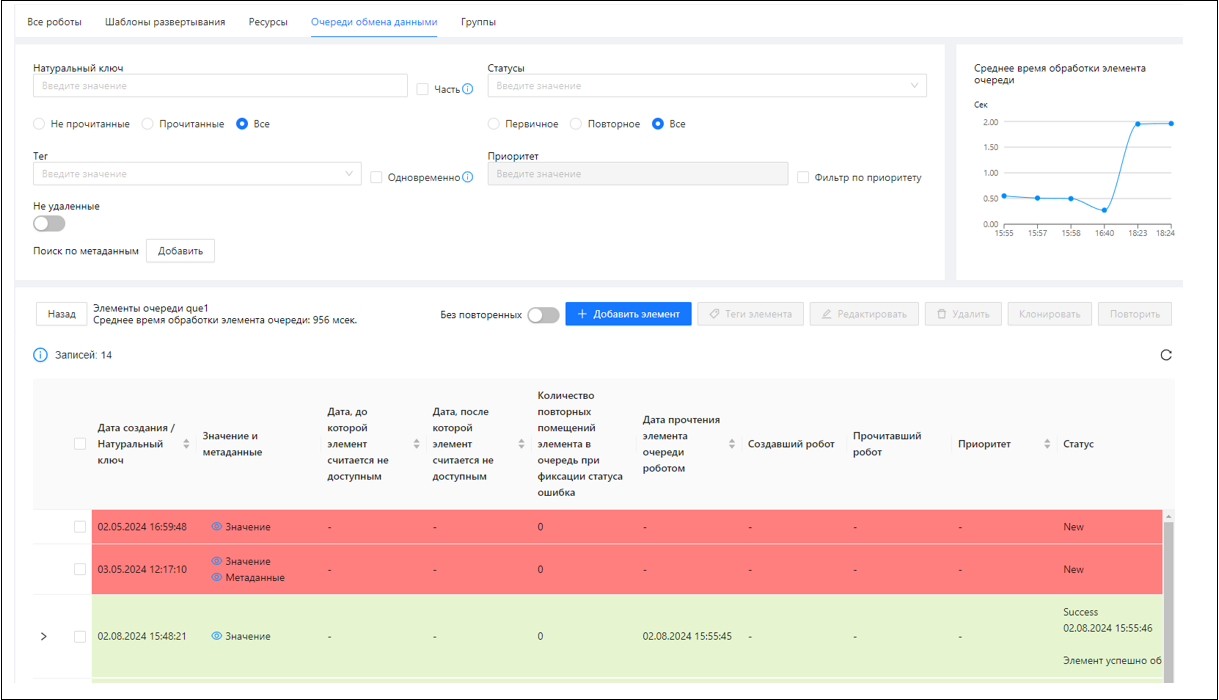The height and width of the screenshot is (700, 1219).
Task: Expand the row 02.08.2024 15:48:21
Action: [x=43, y=636]
